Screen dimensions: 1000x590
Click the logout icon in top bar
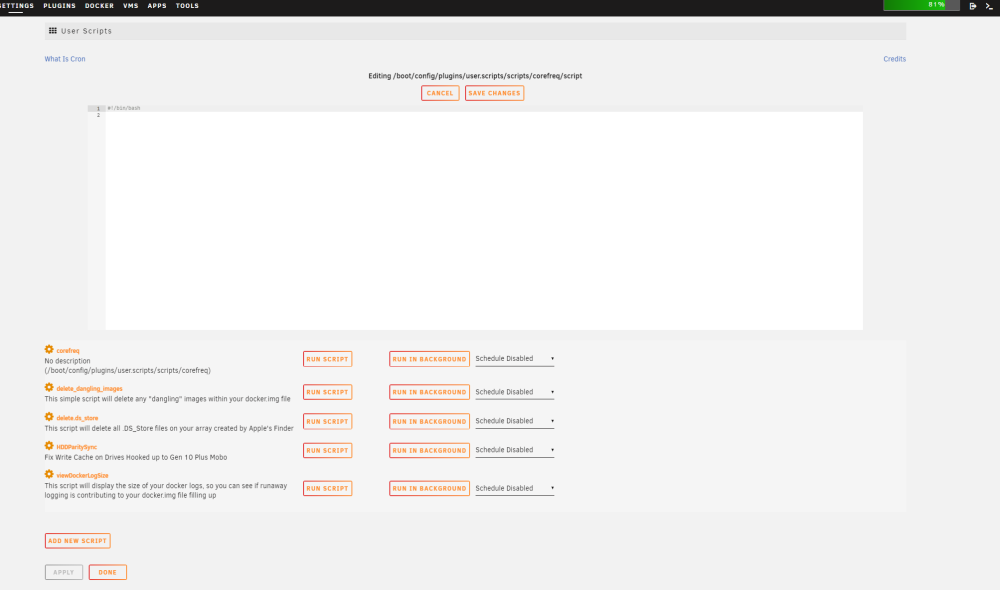click(x=973, y=6)
